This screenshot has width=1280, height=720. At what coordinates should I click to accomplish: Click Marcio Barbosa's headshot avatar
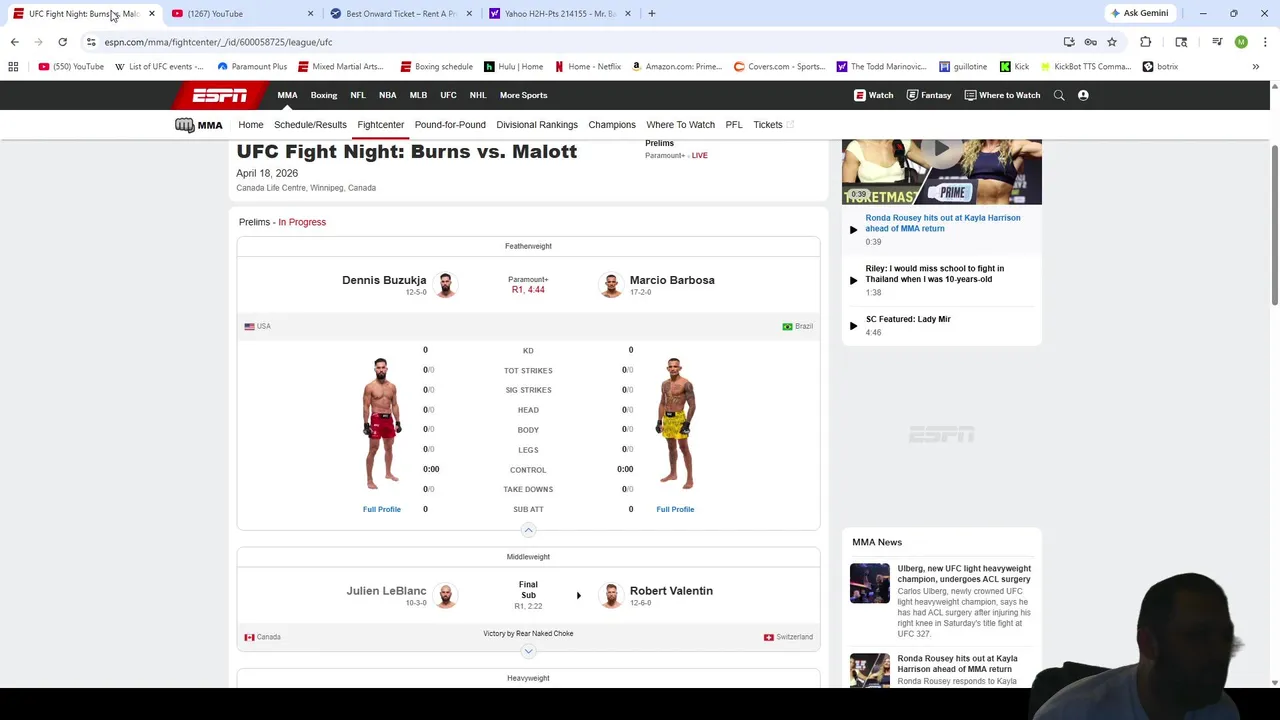[x=610, y=285]
